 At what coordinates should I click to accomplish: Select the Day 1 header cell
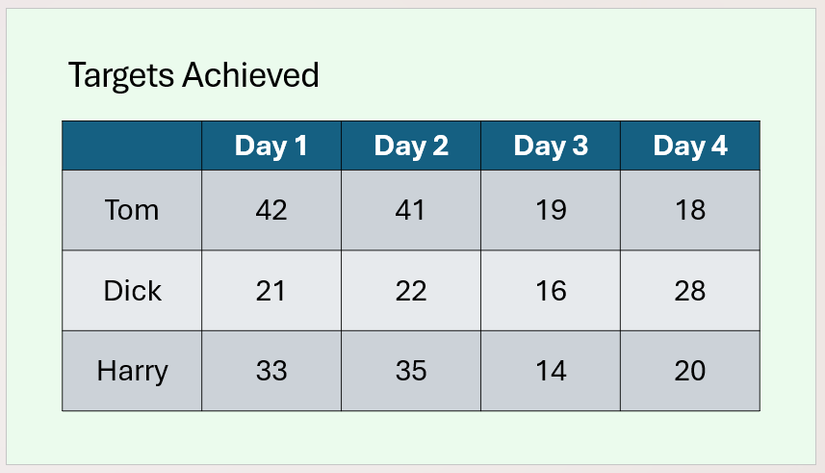pyautogui.click(x=271, y=146)
